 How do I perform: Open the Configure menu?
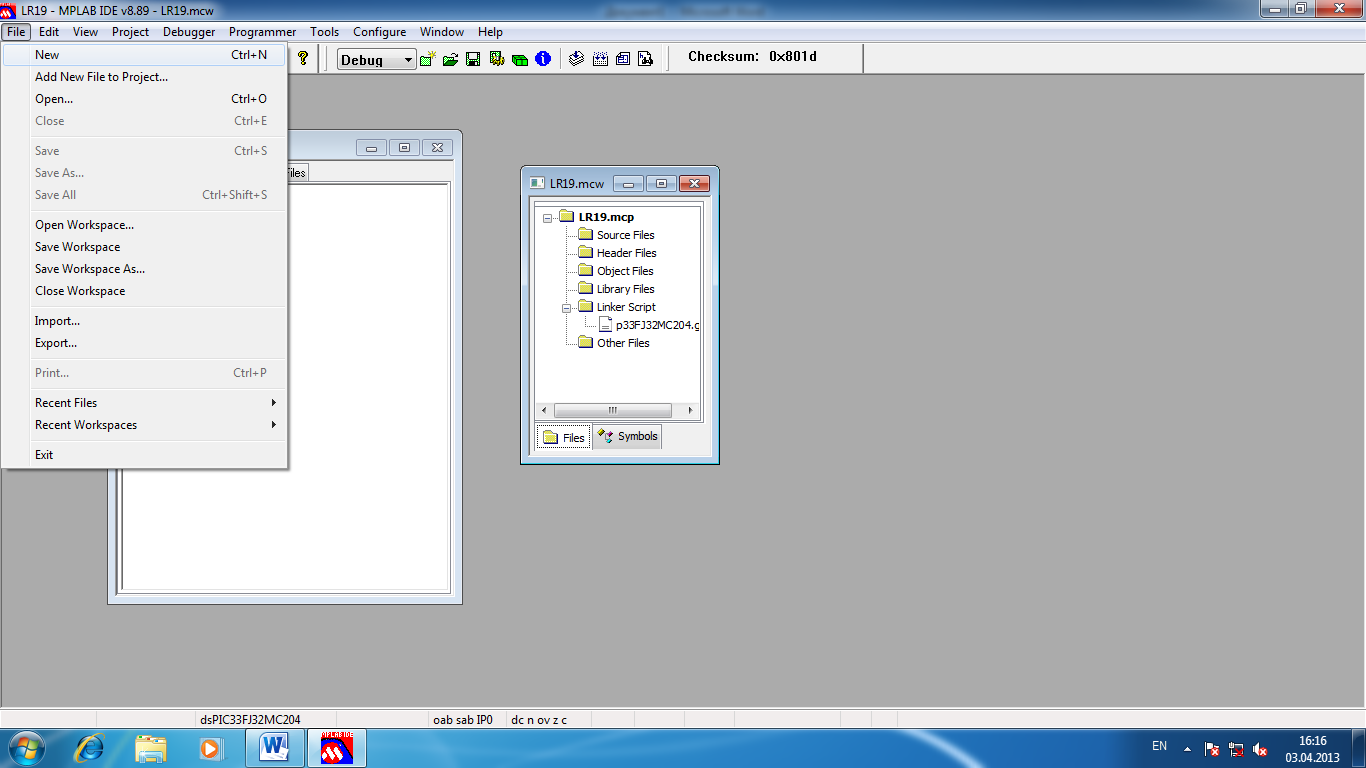(380, 32)
